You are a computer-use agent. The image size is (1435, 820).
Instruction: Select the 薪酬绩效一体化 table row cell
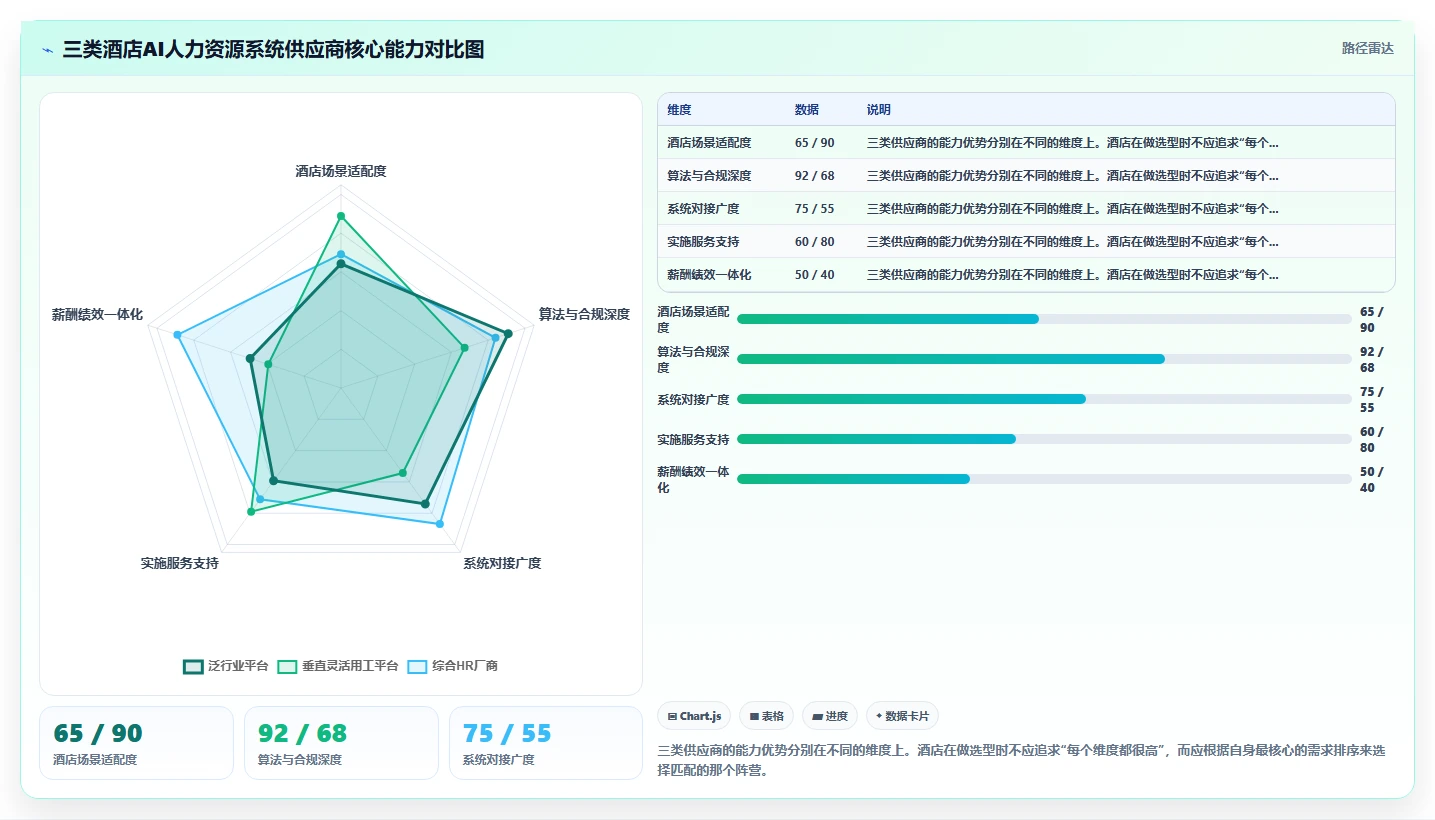pos(709,275)
